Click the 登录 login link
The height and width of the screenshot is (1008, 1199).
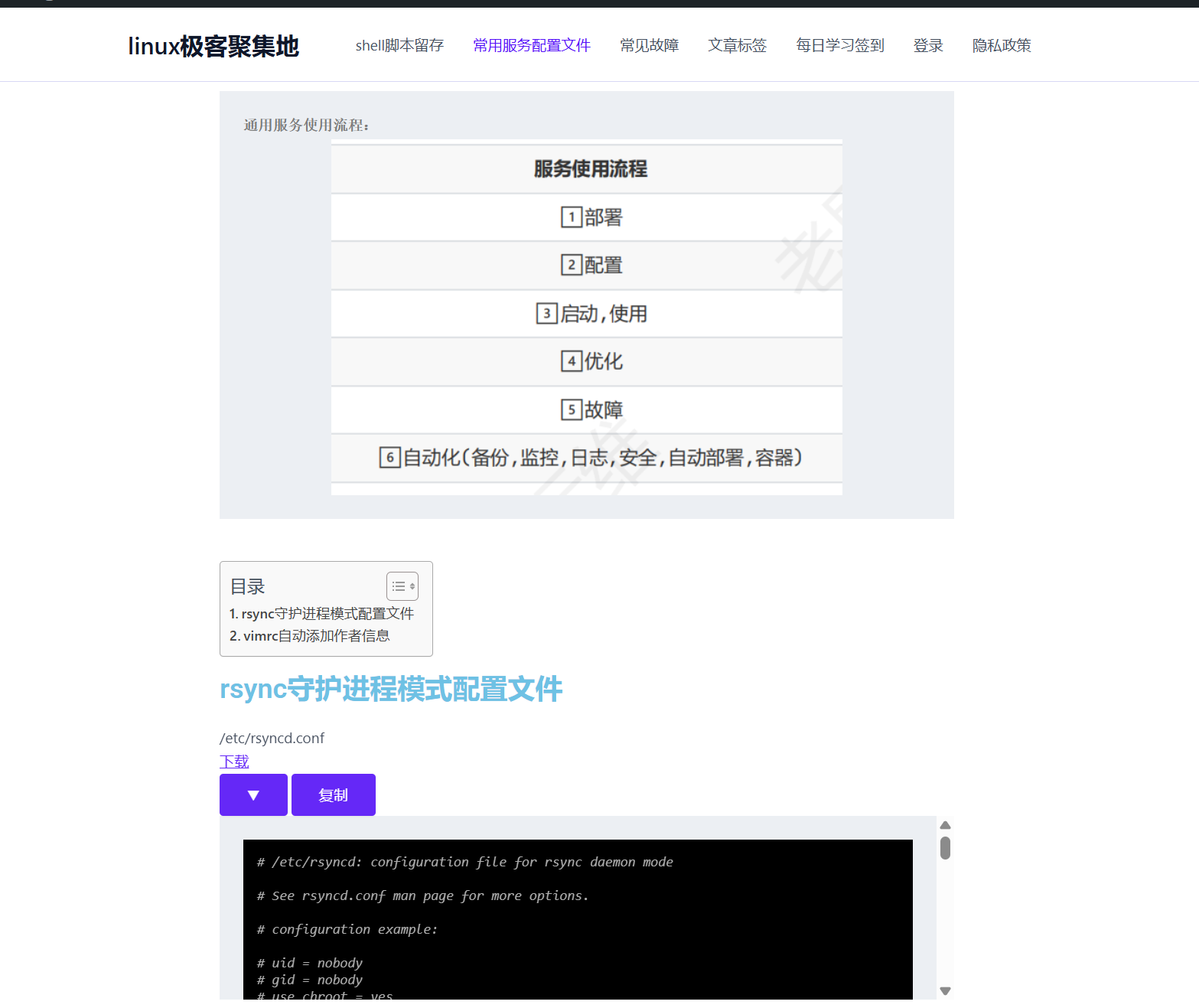[x=927, y=46]
